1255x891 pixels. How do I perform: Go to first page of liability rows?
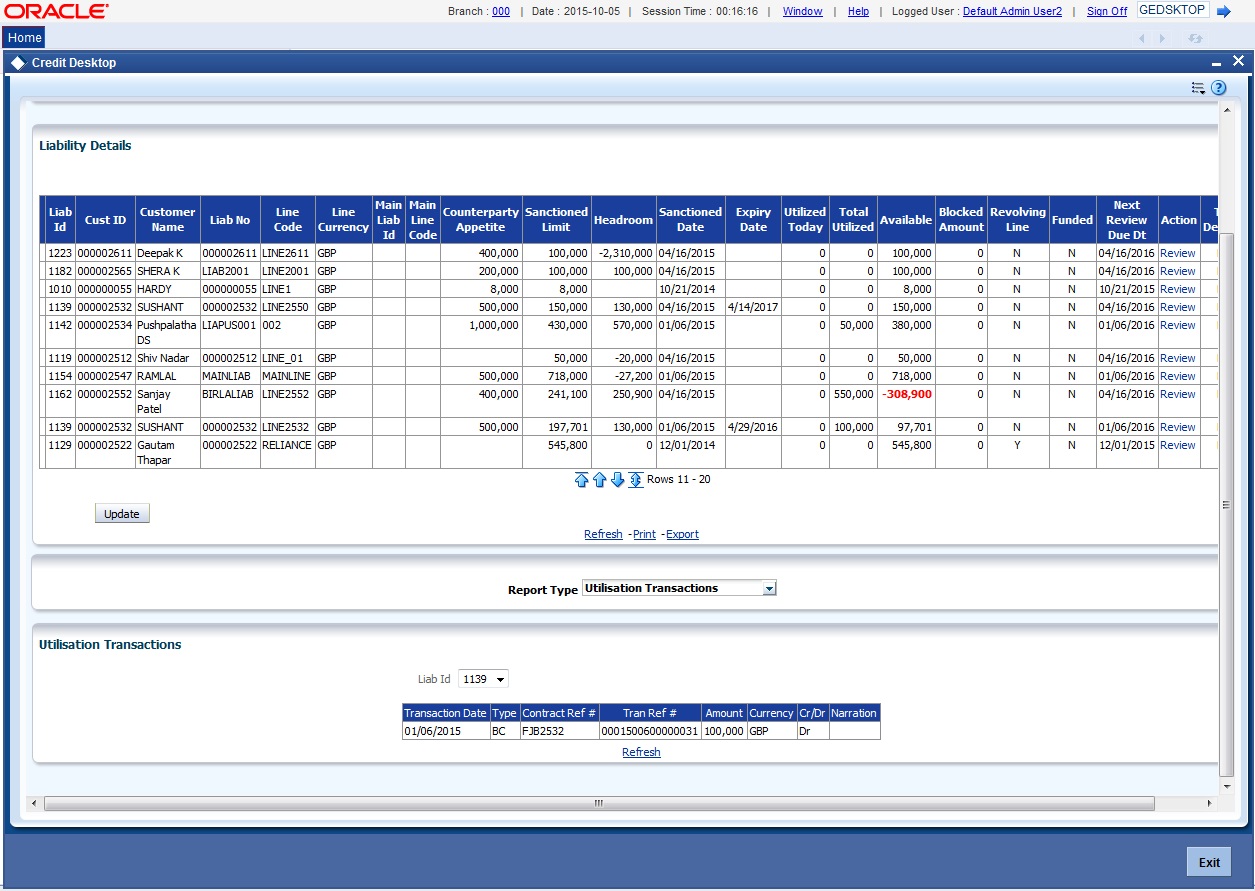582,480
